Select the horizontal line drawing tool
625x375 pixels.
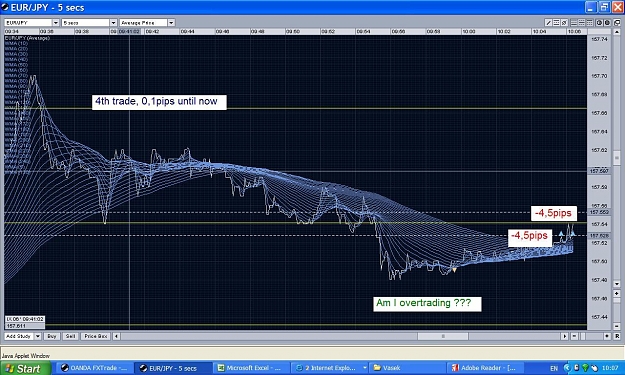pyautogui.click(x=556, y=23)
